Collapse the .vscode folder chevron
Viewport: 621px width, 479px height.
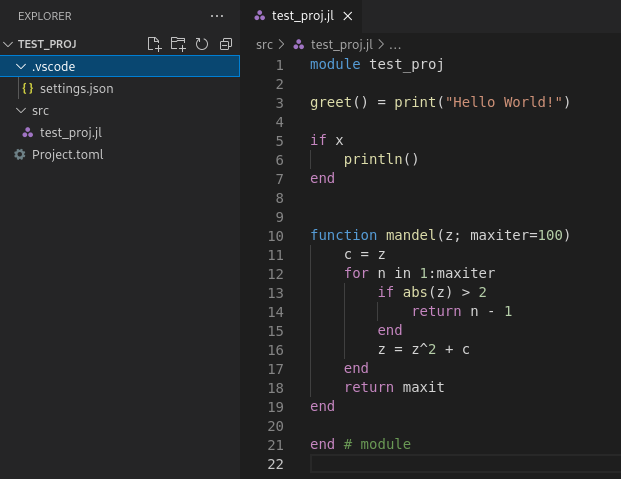click(x=21, y=66)
